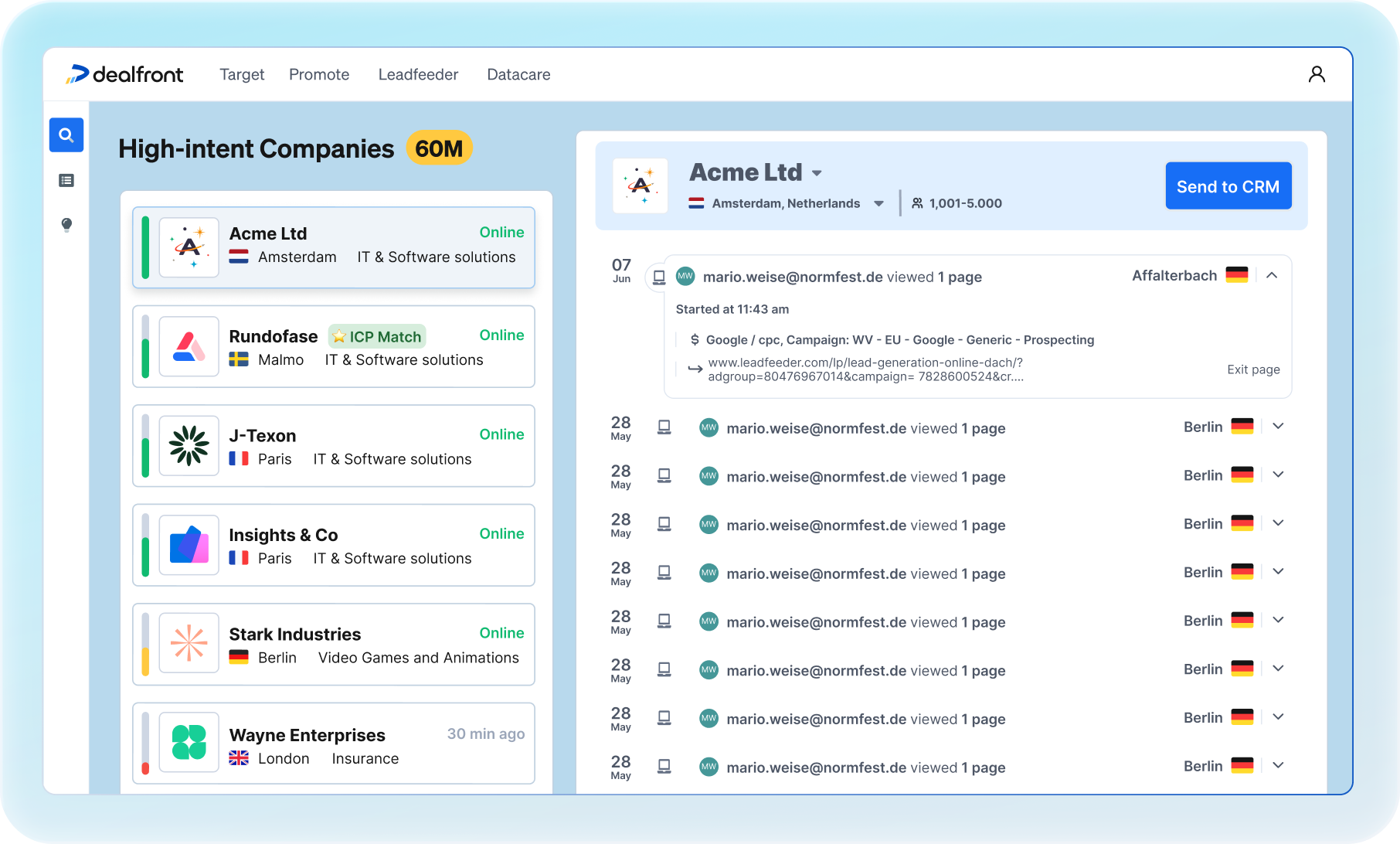This screenshot has height=844, width=1400.
Task: Click the J-Texon company logo
Action: (x=189, y=446)
